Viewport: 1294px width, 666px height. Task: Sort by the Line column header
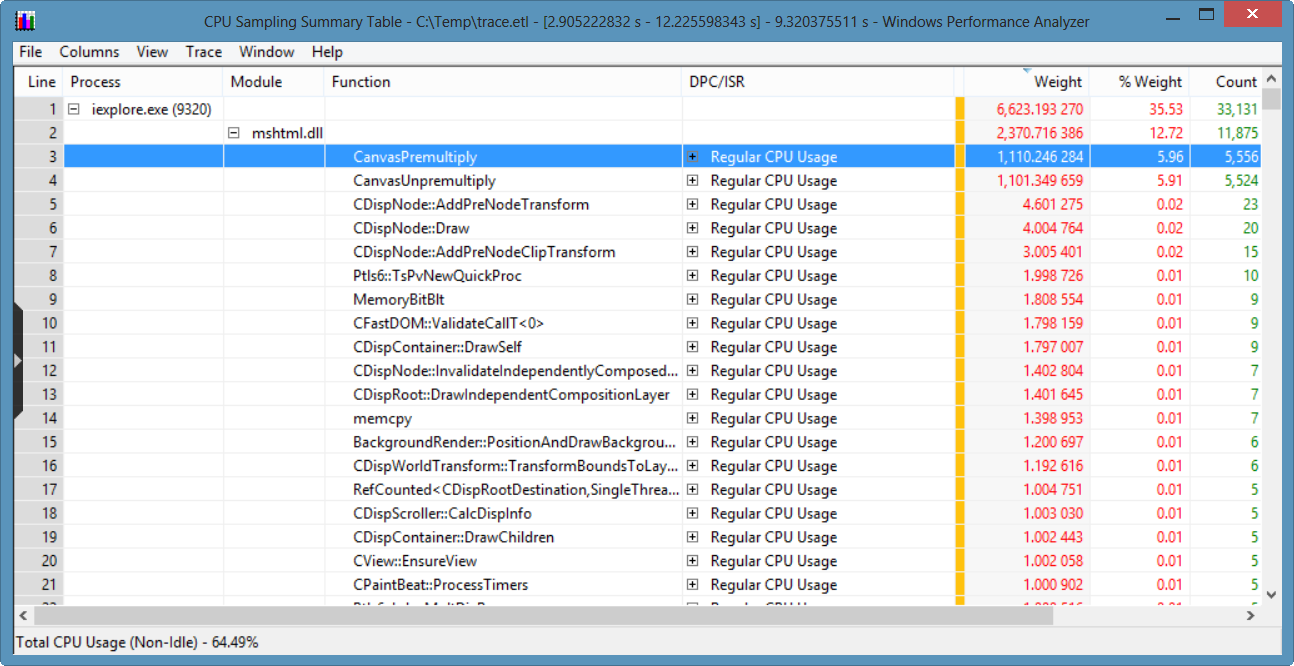pyautogui.click(x=40, y=82)
